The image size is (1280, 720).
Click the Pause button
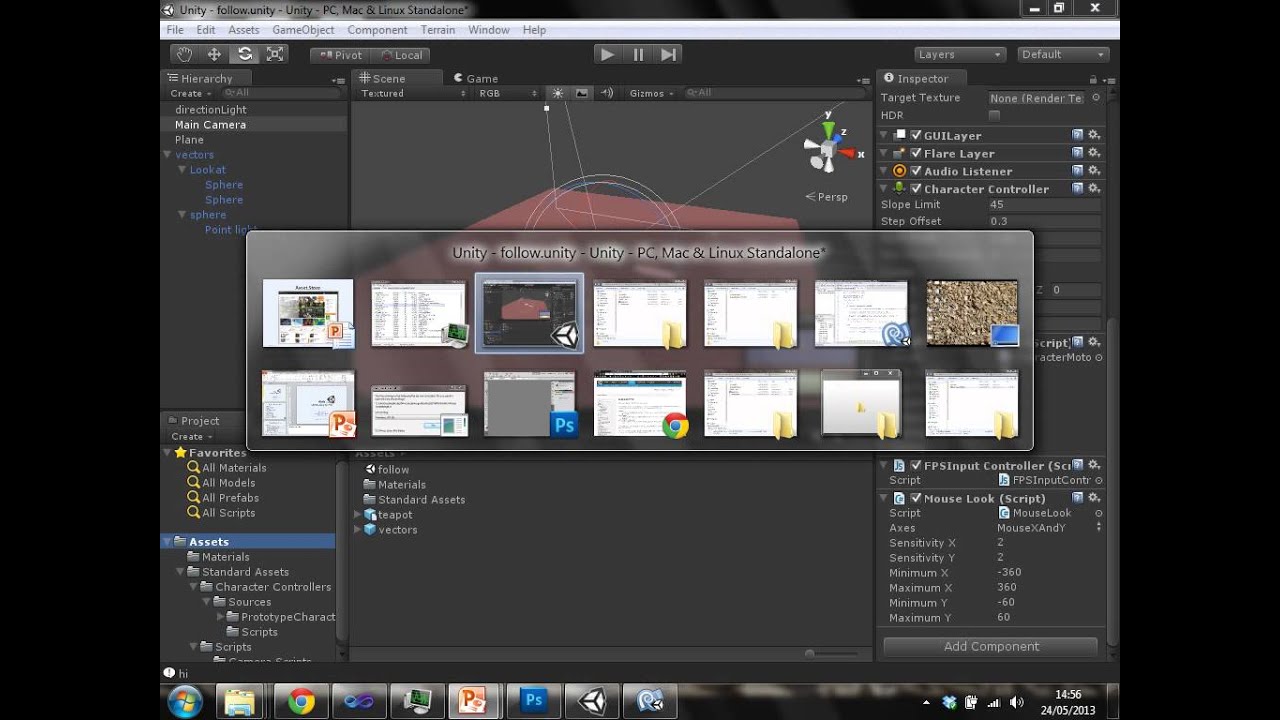coord(638,54)
